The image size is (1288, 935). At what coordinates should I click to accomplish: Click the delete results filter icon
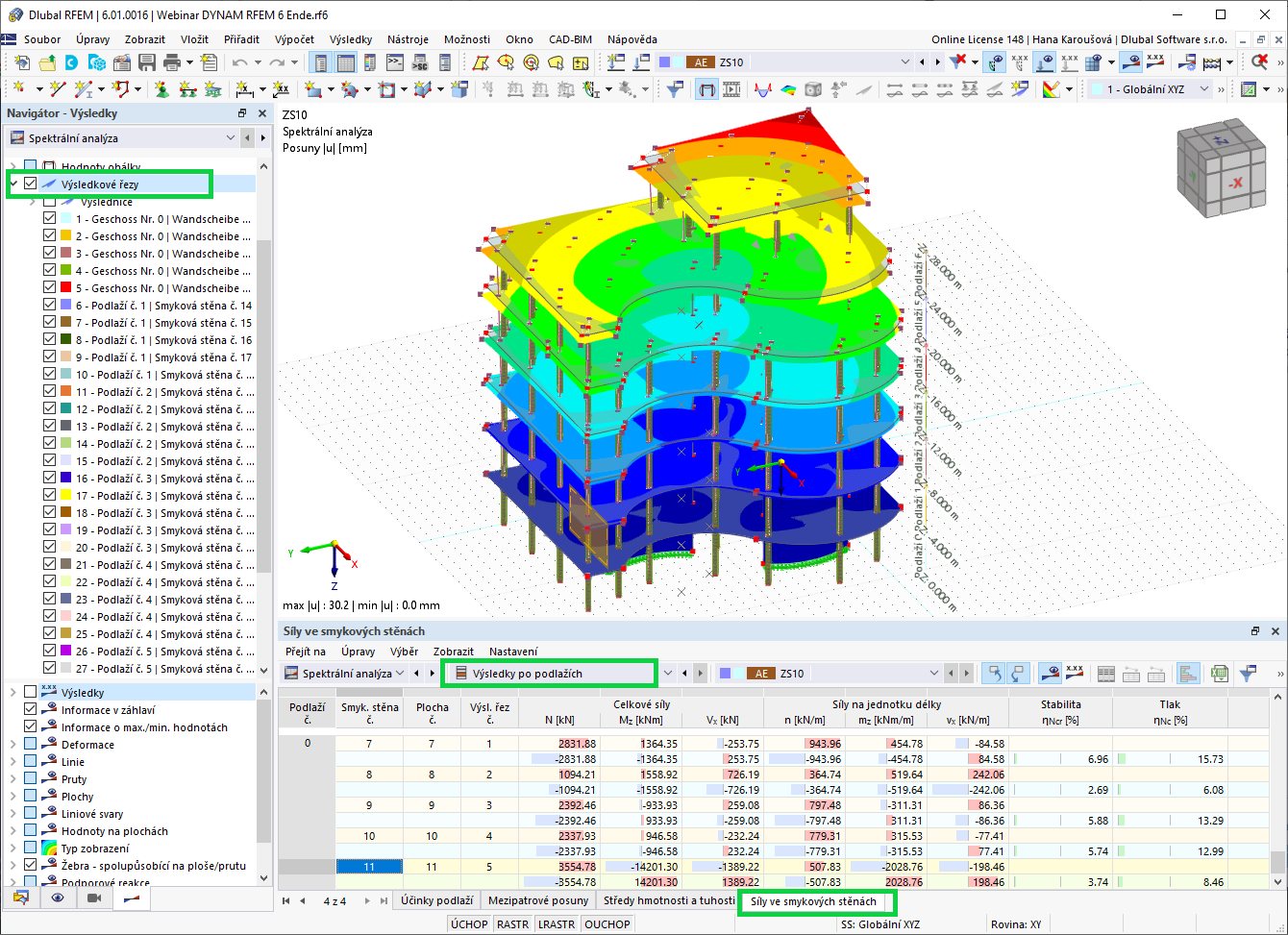coord(958,62)
